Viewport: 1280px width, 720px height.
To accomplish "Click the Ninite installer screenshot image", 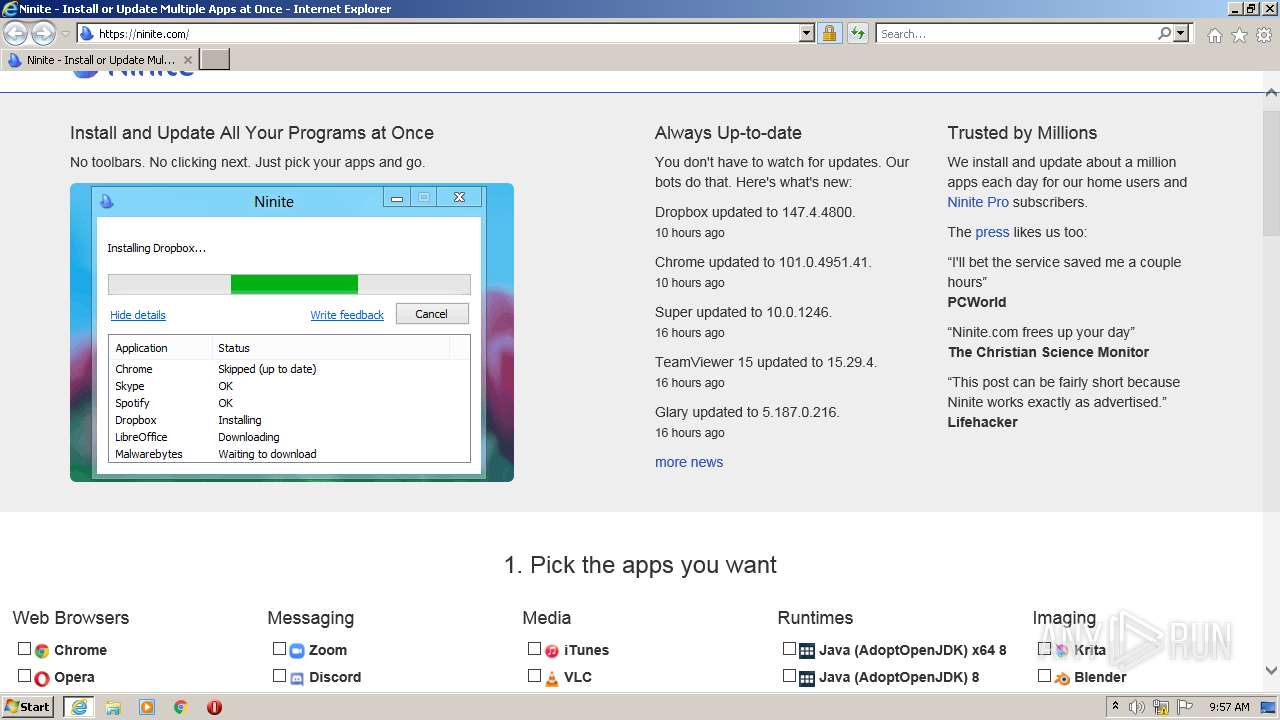I will [292, 332].
